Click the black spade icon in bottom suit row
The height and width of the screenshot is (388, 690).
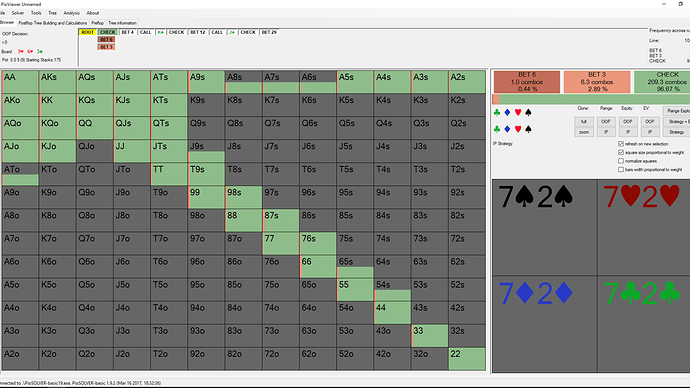(x=529, y=129)
